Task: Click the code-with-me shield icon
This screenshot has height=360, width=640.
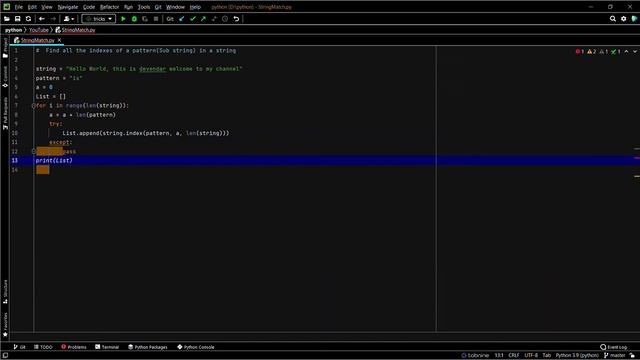Action: pyautogui.click(x=634, y=19)
